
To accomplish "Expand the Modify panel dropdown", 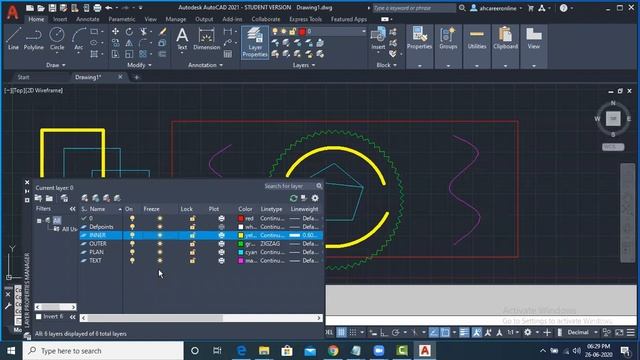I will point(139,65).
